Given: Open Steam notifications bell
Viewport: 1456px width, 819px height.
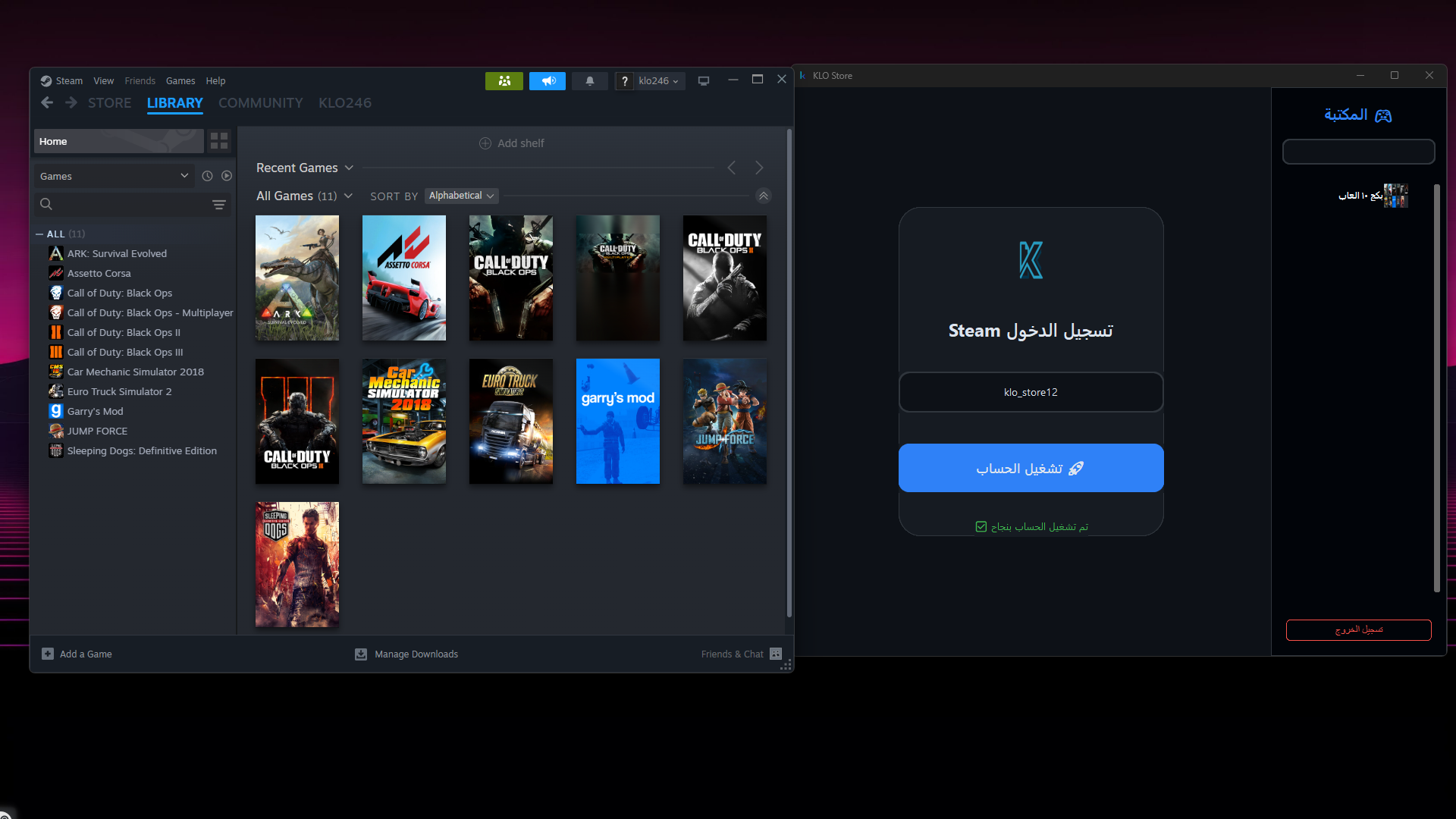Looking at the screenshot, I should 590,81.
